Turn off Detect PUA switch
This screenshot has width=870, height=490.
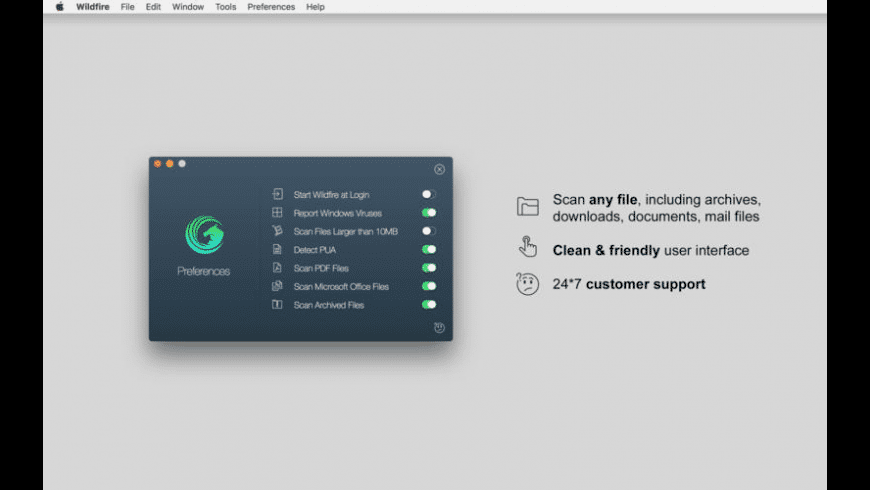point(428,249)
